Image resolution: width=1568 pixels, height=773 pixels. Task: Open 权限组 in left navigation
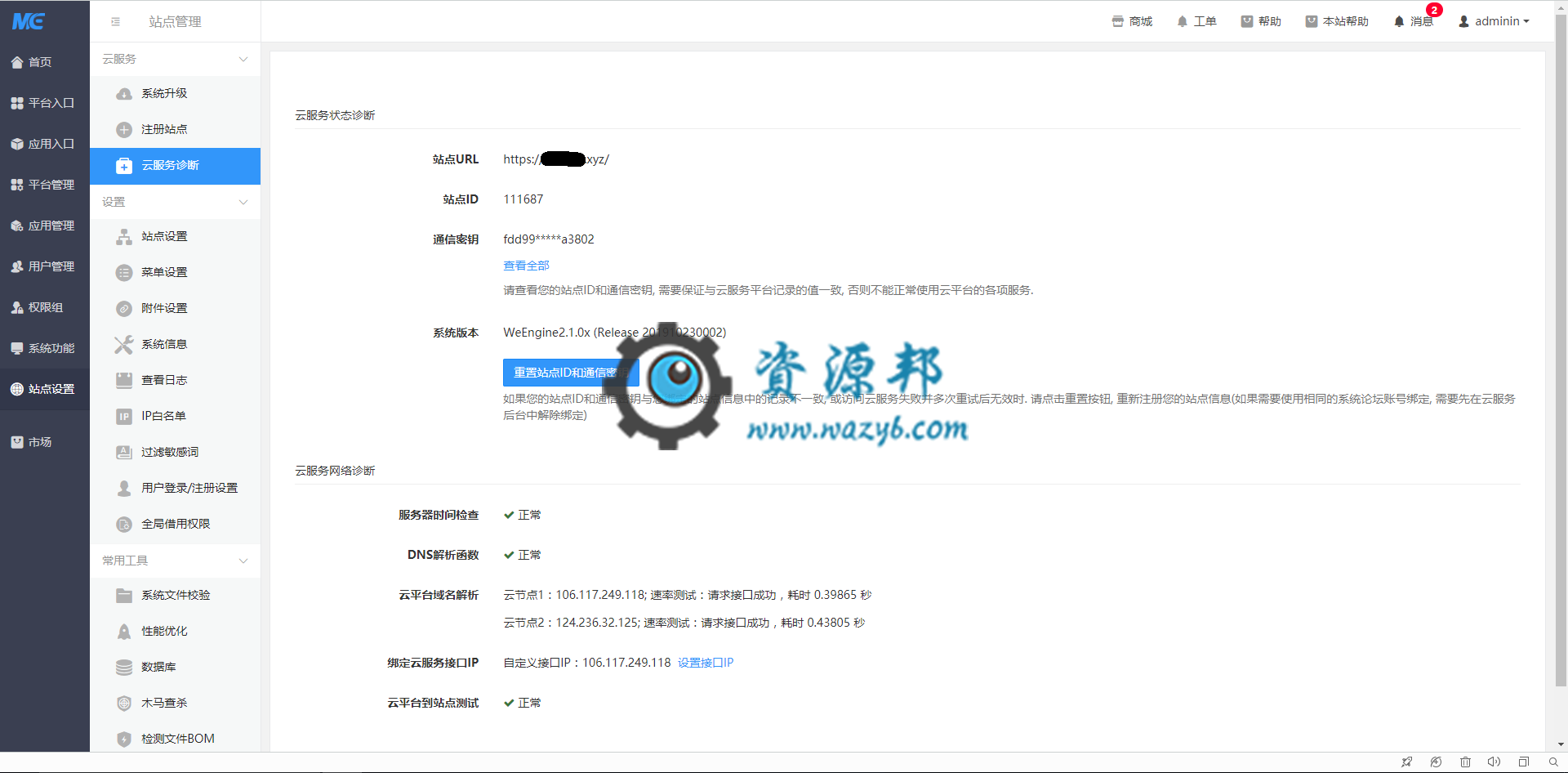tap(45, 307)
